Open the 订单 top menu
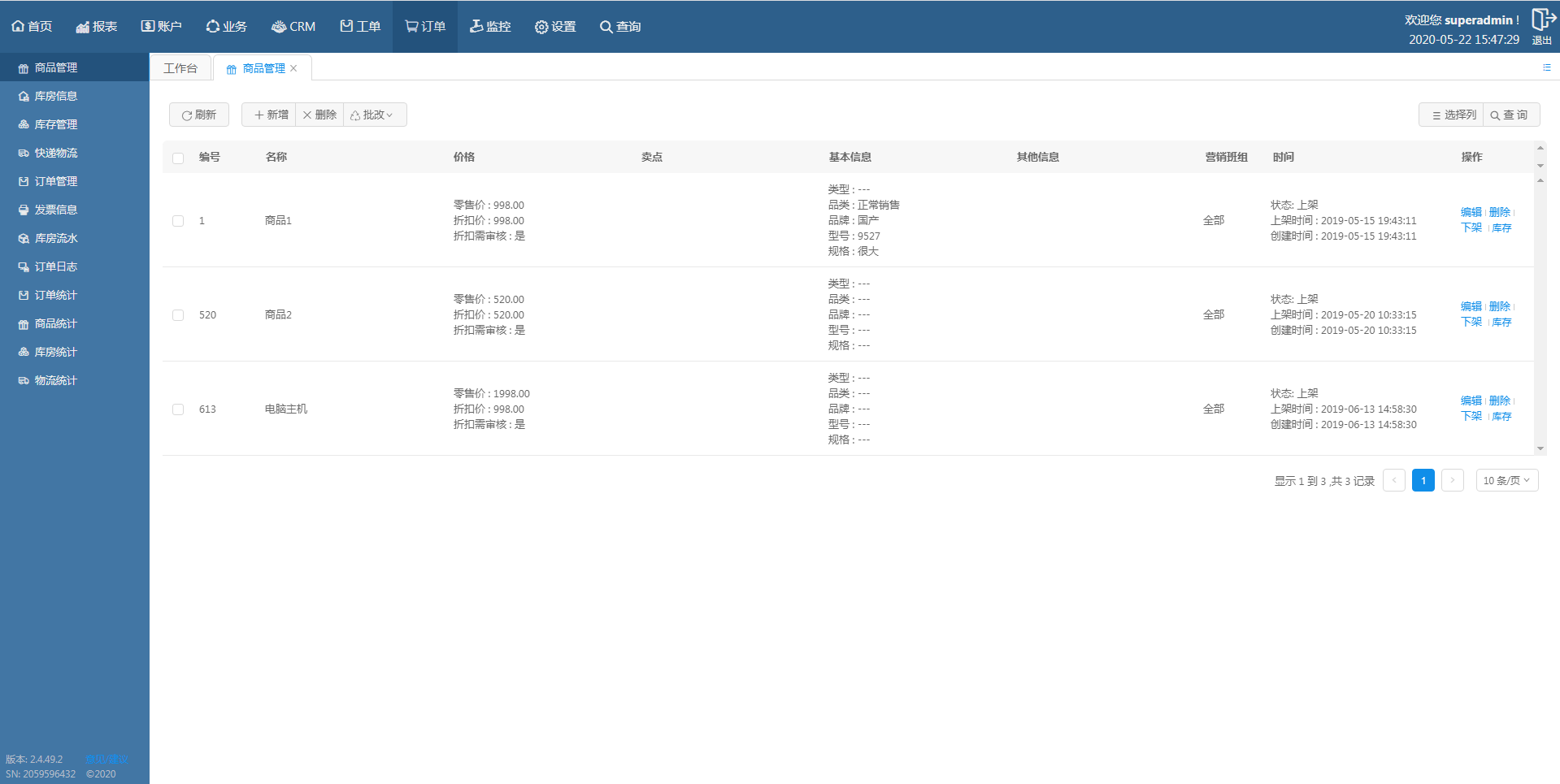Screen dimensions: 1560x784 pyautogui.click(x=425, y=27)
